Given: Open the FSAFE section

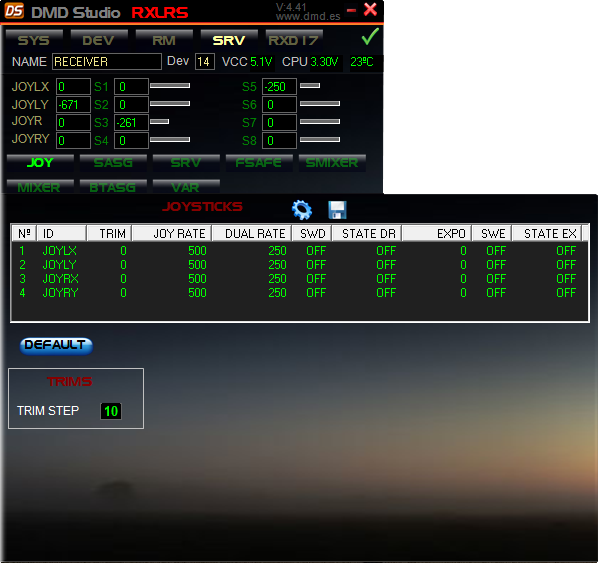Looking at the screenshot, I should point(259,162).
